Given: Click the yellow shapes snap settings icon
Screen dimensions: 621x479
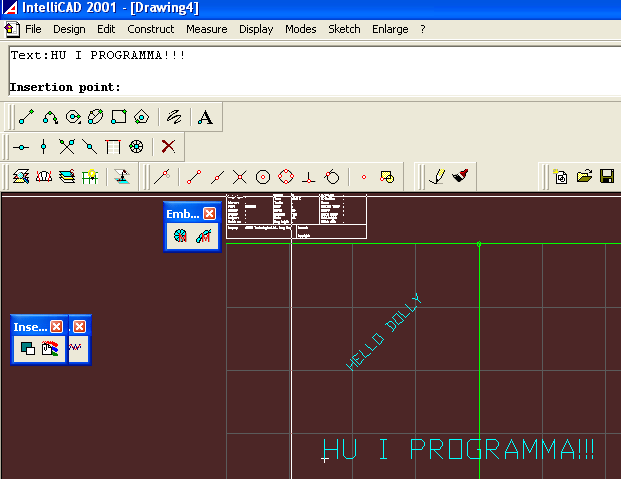Looking at the screenshot, I should (387, 177).
